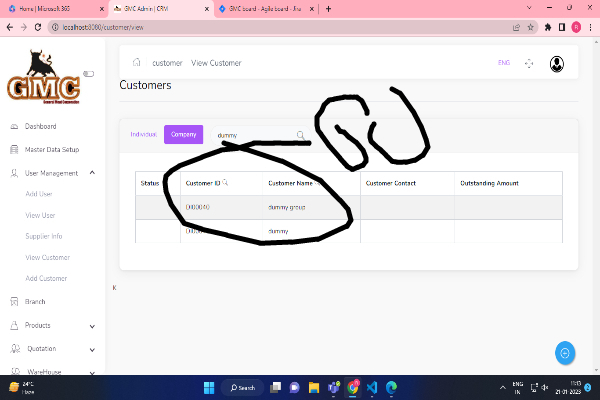Click the home icon in the breadcrumb
This screenshot has height=400, width=600.
click(136, 63)
